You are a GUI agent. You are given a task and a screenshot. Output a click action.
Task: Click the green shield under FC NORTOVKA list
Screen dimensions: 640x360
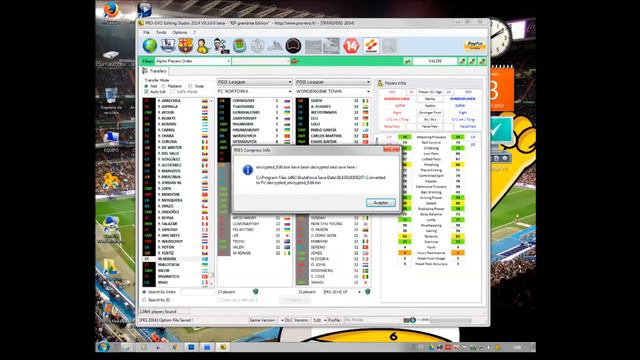click(x=256, y=291)
